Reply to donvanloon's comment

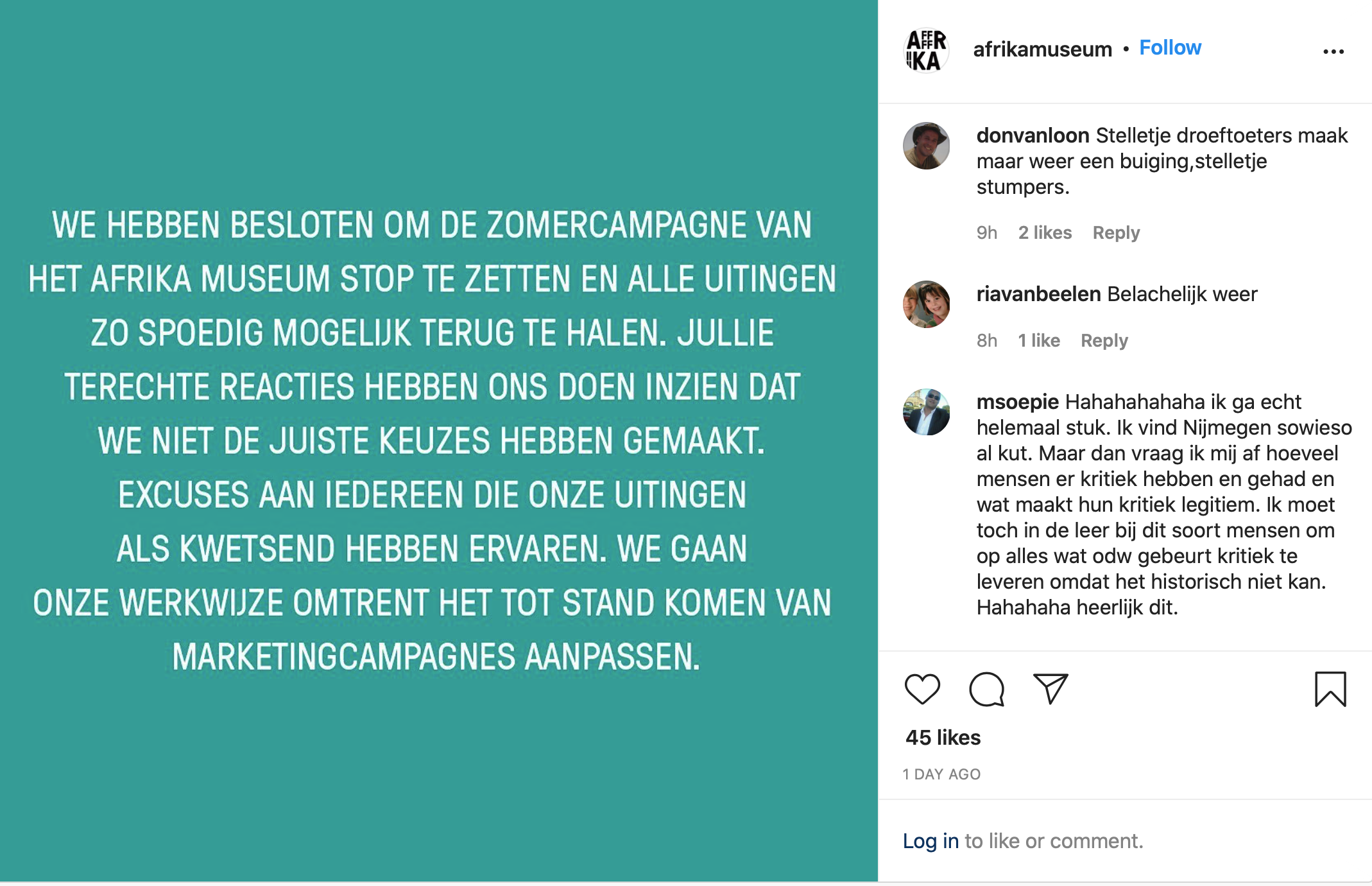point(1116,232)
